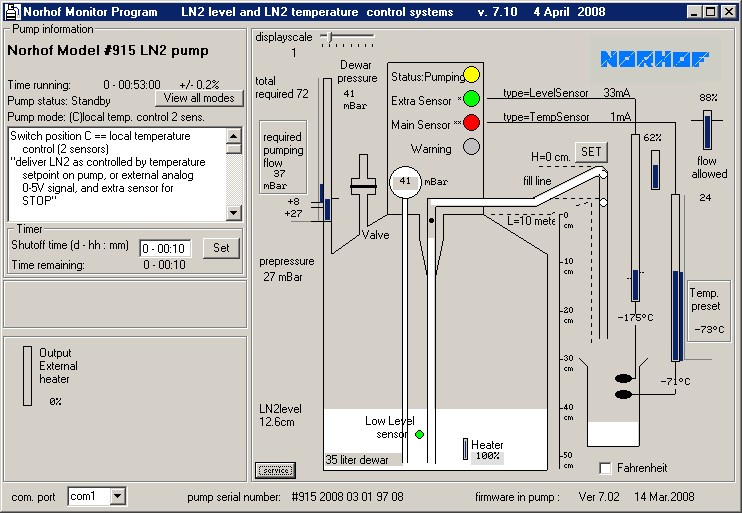Click the pump serial number text
This screenshot has width=742, height=513.
click(x=347, y=497)
